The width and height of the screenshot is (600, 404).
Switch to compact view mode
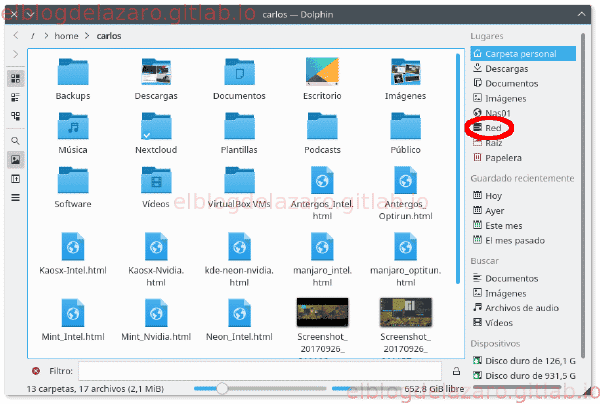pos(16,97)
